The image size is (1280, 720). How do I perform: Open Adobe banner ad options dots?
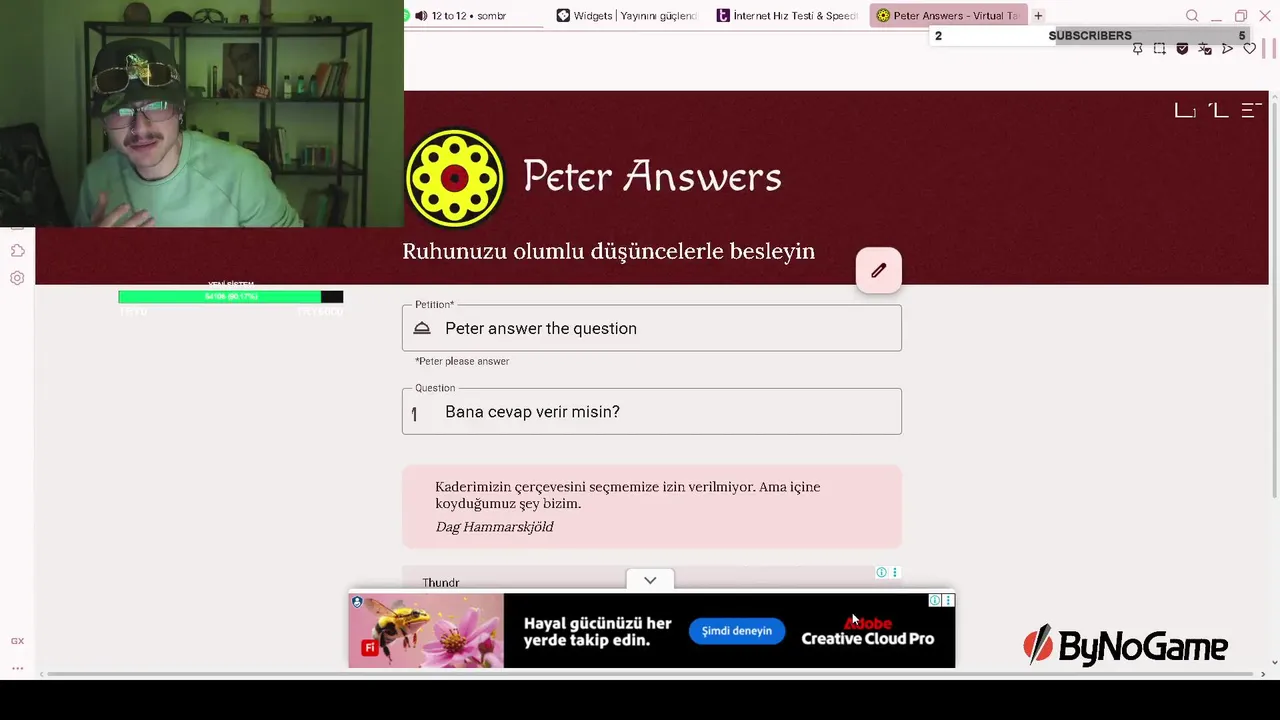click(948, 600)
